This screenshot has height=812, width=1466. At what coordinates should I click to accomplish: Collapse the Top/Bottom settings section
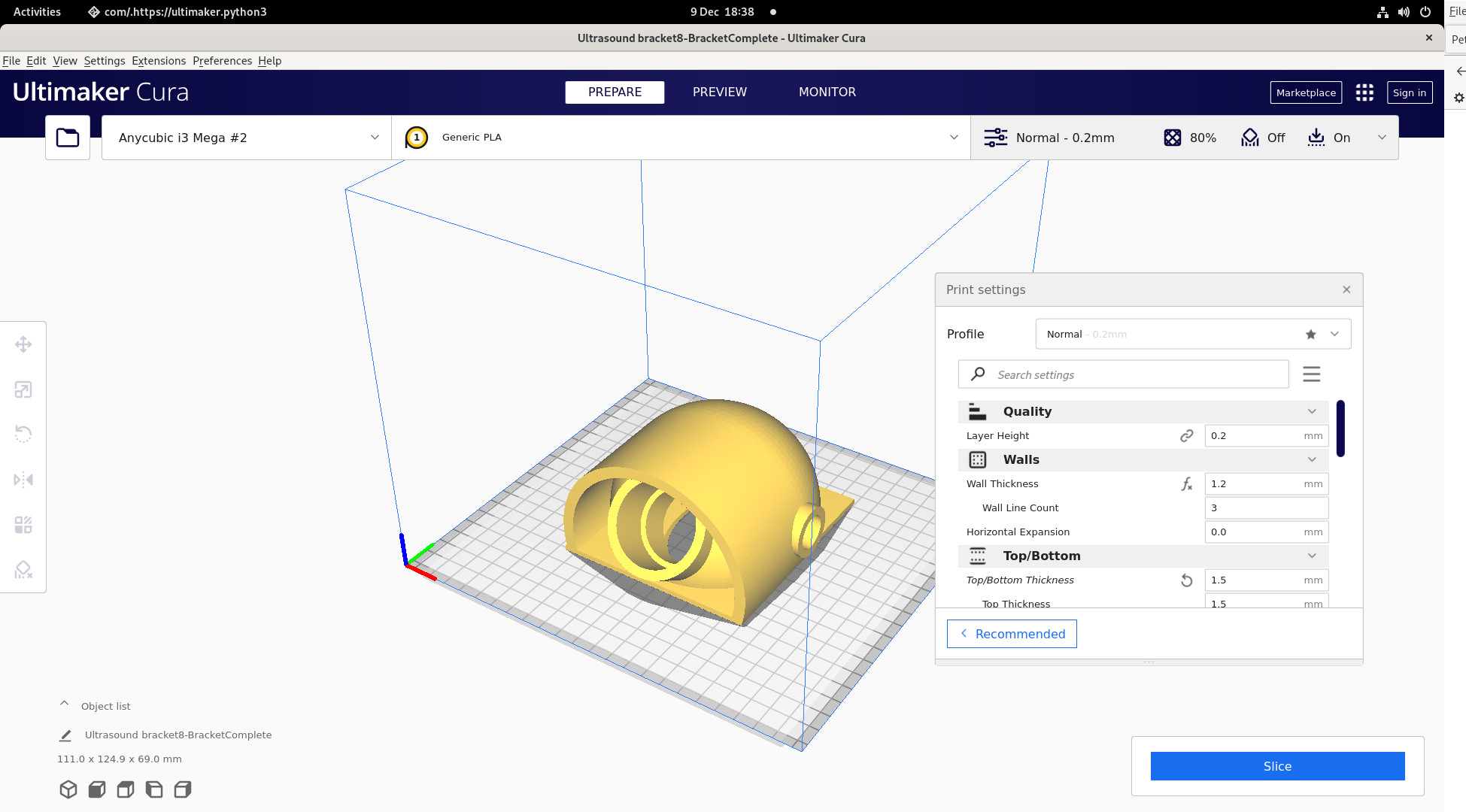click(1143, 556)
